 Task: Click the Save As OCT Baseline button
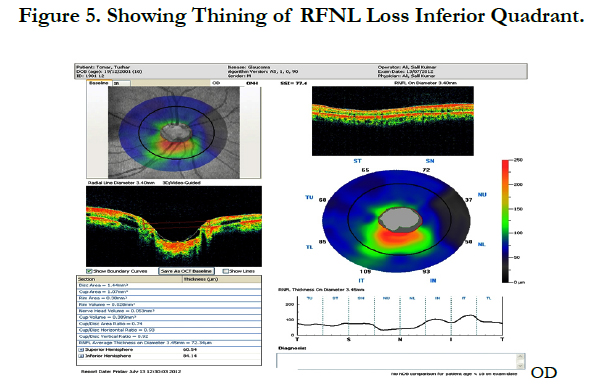click(x=186, y=271)
